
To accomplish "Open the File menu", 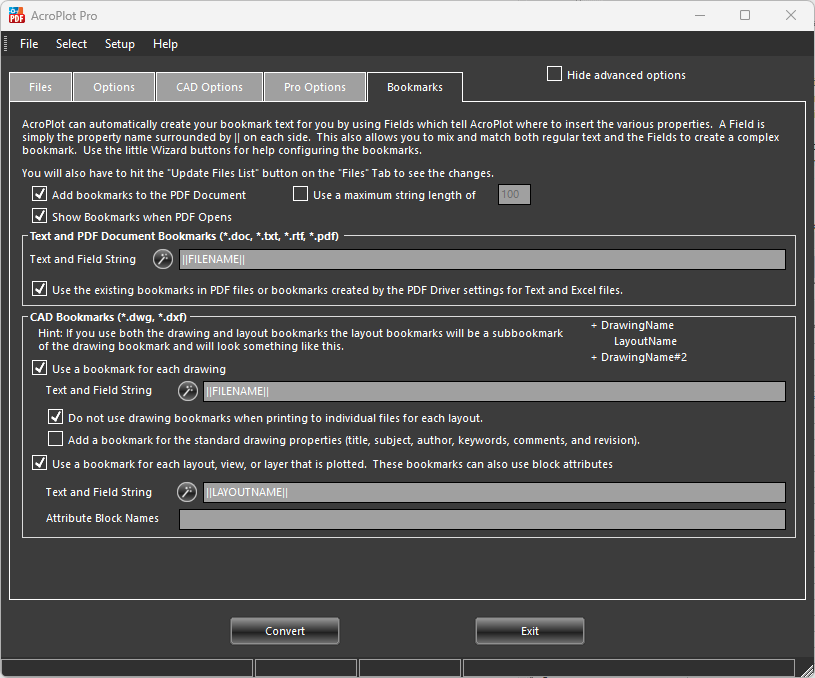I will [29, 44].
